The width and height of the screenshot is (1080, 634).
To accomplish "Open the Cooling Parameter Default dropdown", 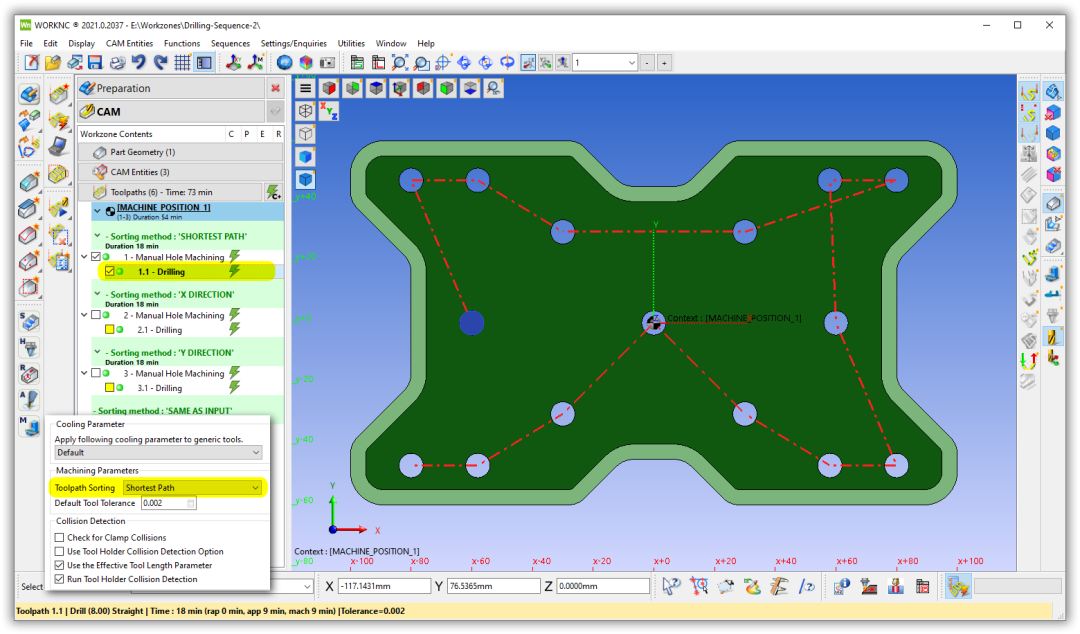I will (158, 453).
